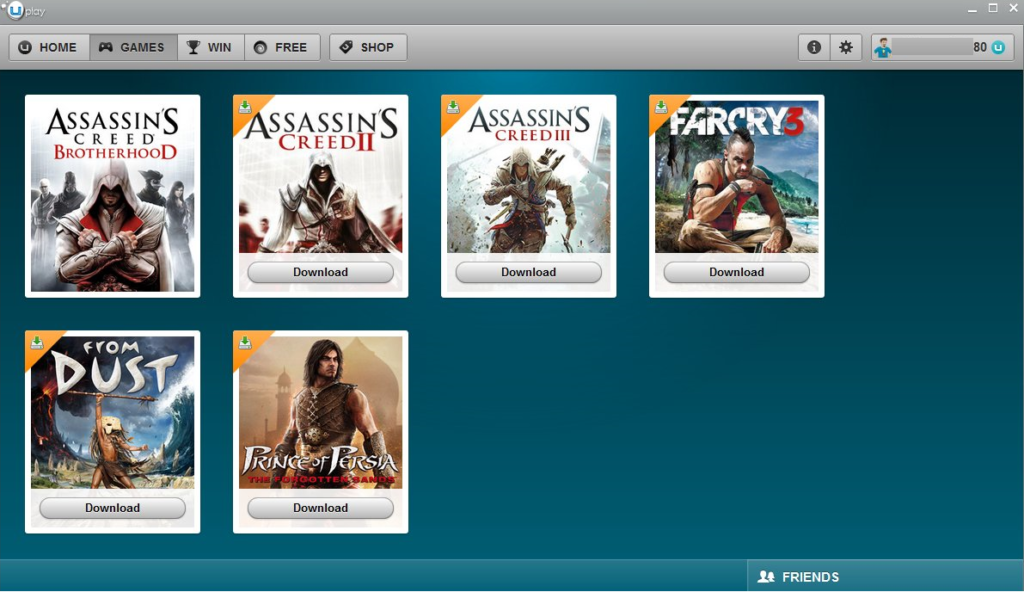Minimize the Uplay window
1024x592 pixels.
click(x=972, y=9)
